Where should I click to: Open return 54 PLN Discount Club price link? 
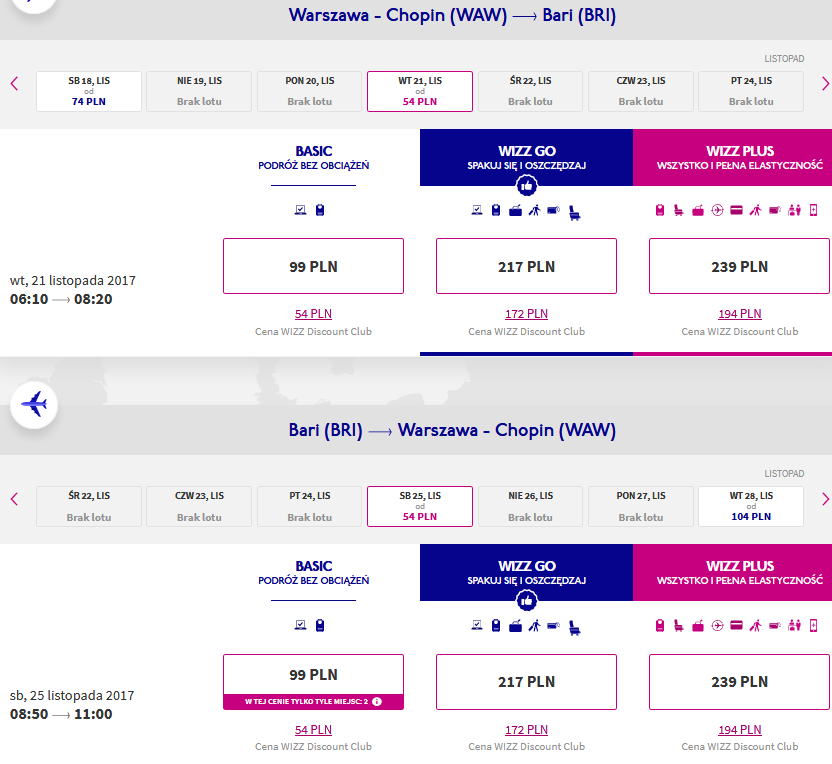click(313, 730)
